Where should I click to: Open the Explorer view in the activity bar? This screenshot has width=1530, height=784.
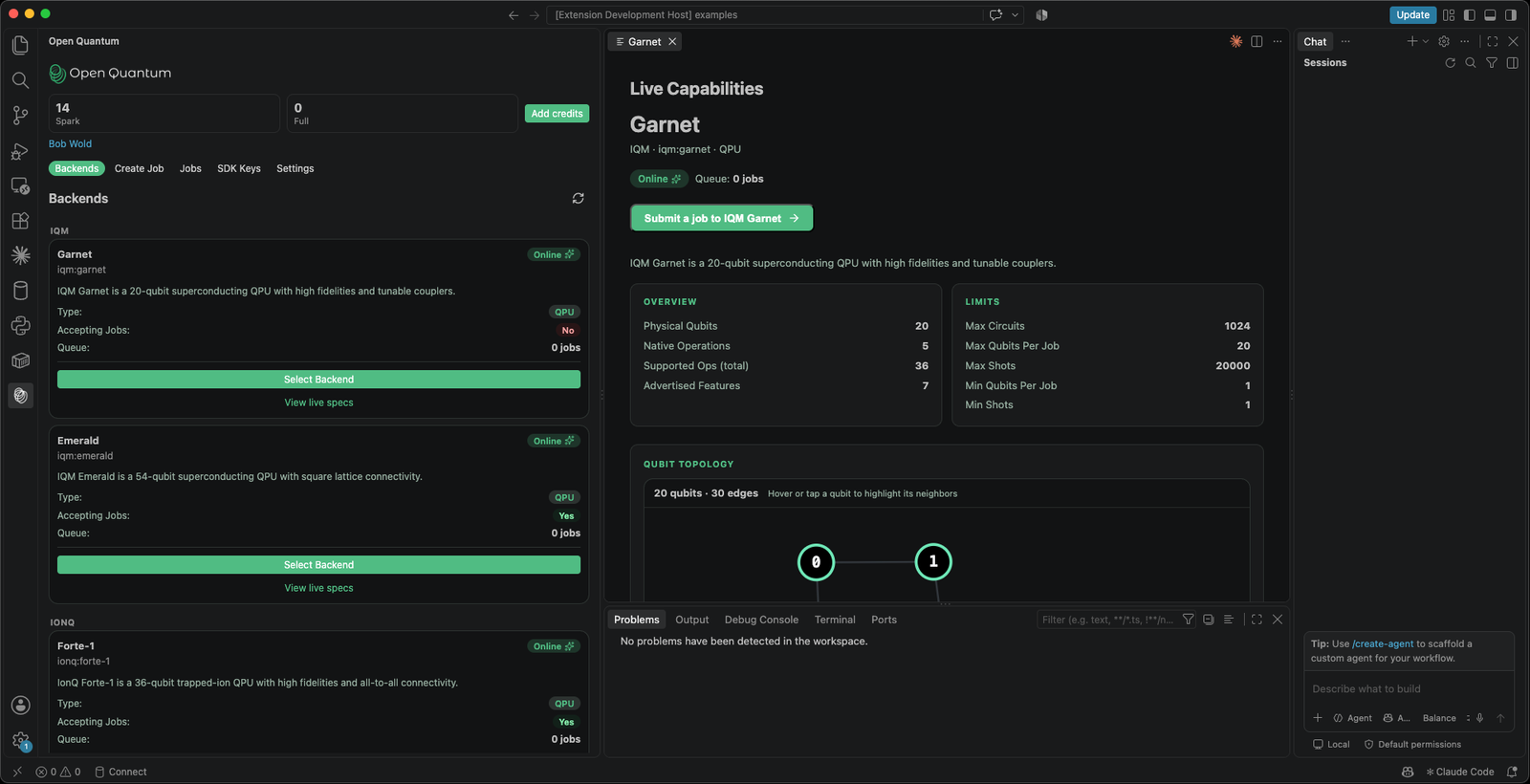[20, 45]
